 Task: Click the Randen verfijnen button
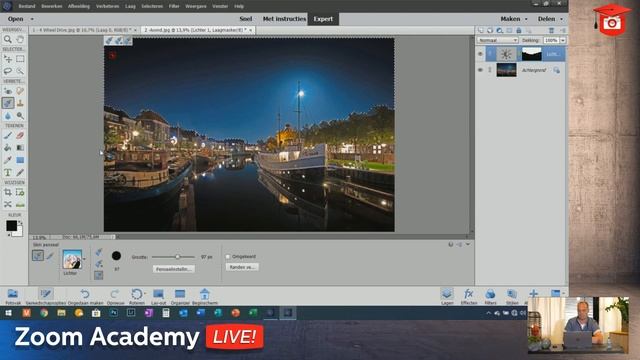click(x=242, y=267)
